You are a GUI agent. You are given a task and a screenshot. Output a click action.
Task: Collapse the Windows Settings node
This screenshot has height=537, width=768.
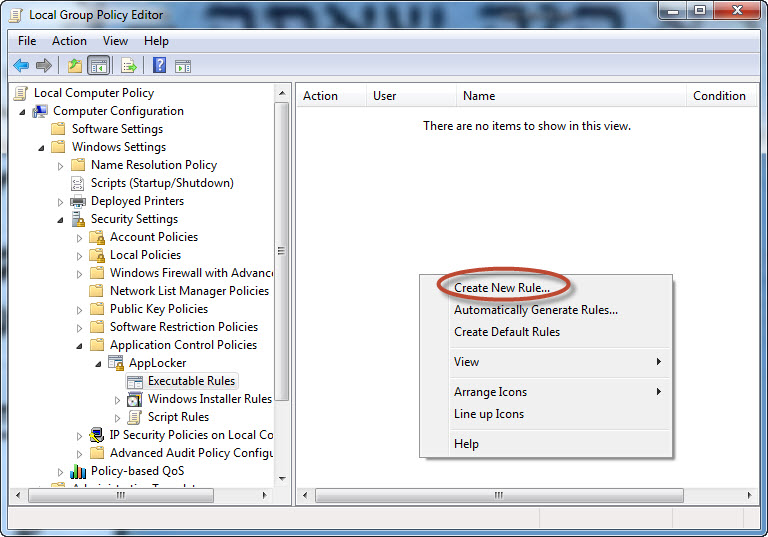click(41, 148)
